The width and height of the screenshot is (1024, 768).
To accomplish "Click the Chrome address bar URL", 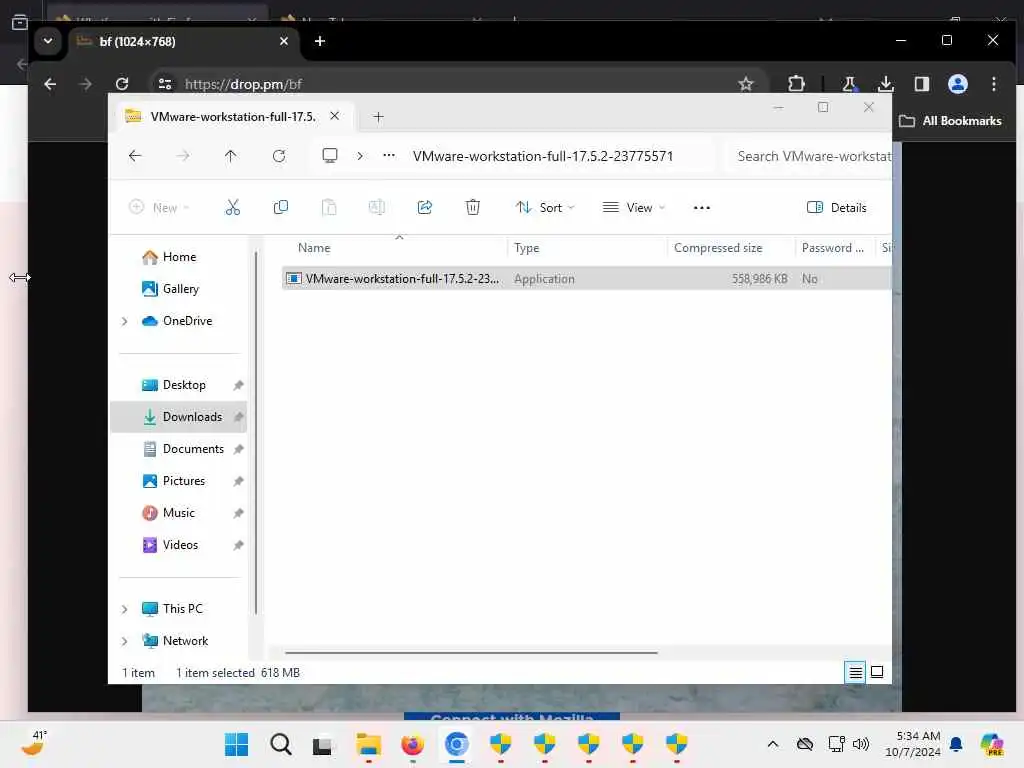I will pos(243,84).
